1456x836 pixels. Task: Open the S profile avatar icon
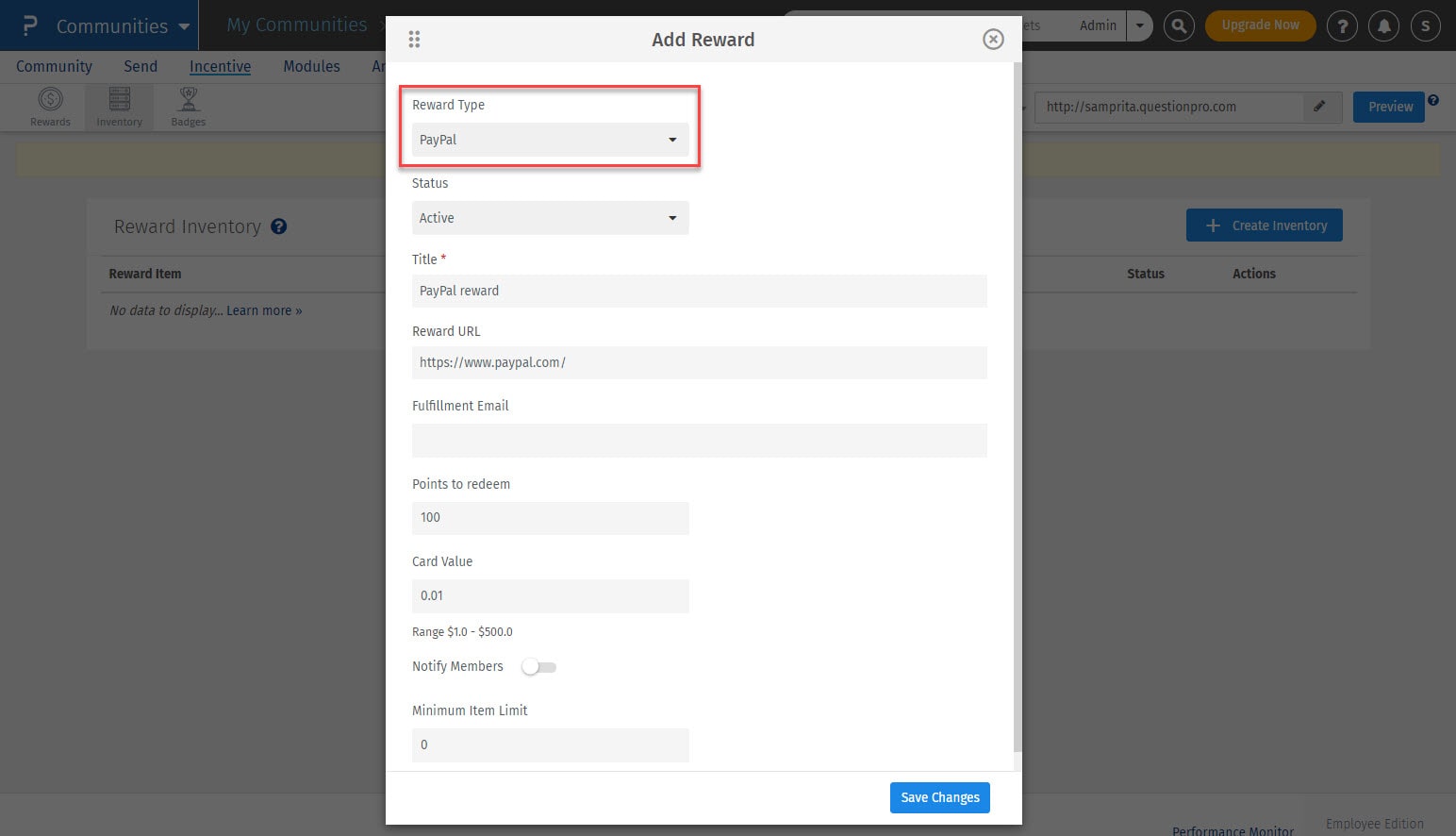pyautogui.click(x=1425, y=25)
